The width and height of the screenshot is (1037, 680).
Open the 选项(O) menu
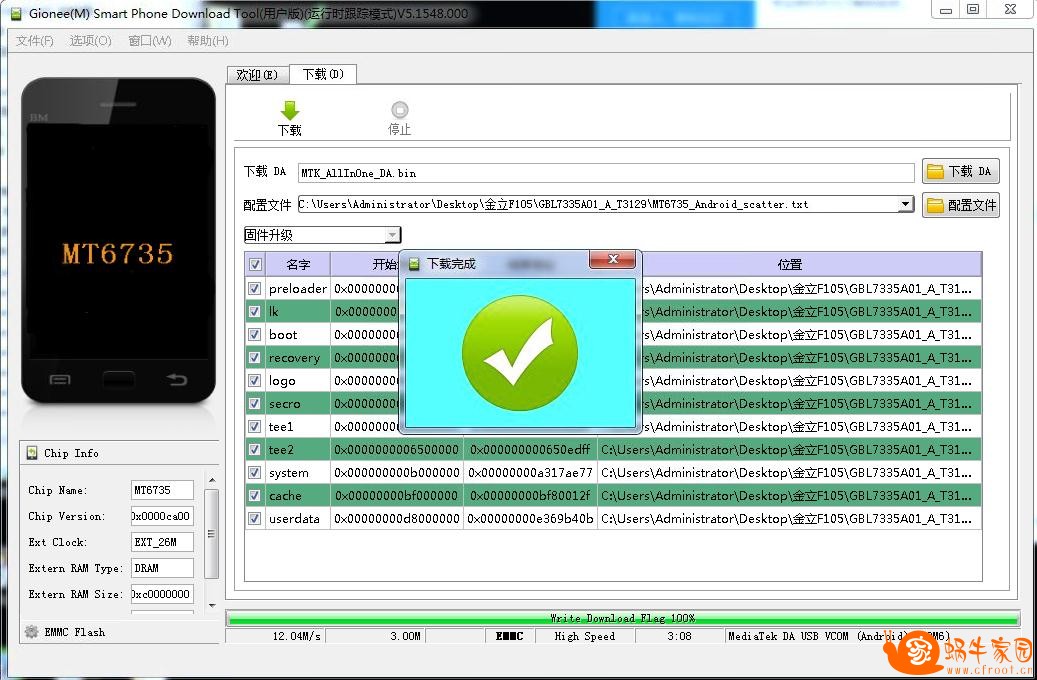click(91, 41)
